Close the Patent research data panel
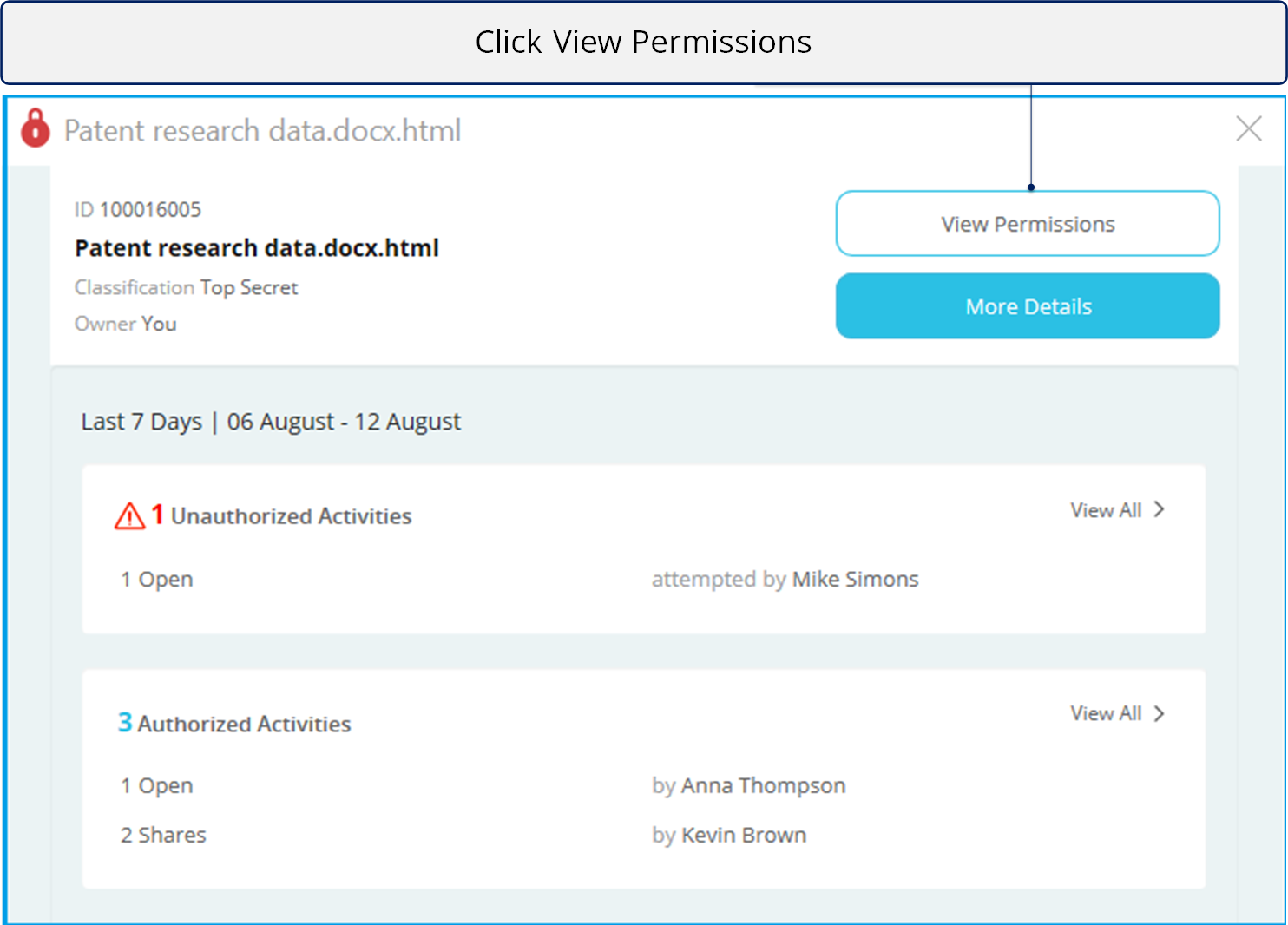This screenshot has width=1288, height=925. (x=1248, y=128)
